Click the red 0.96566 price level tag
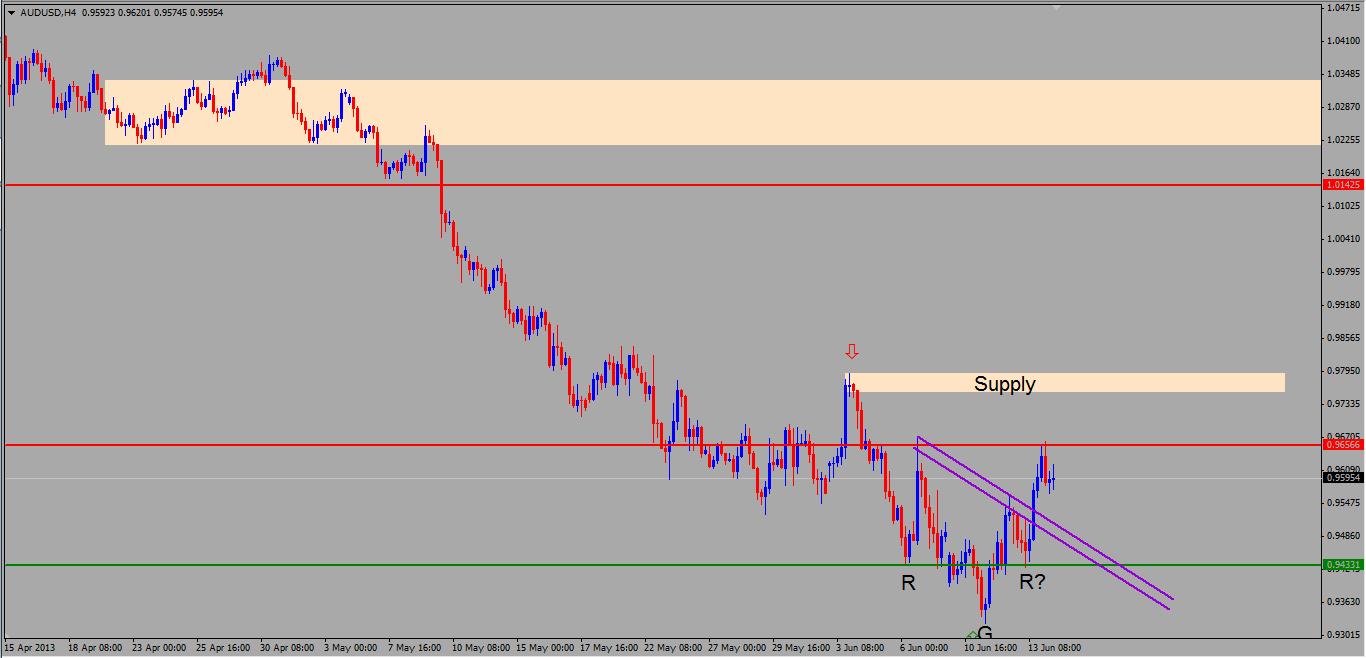 click(1342, 444)
